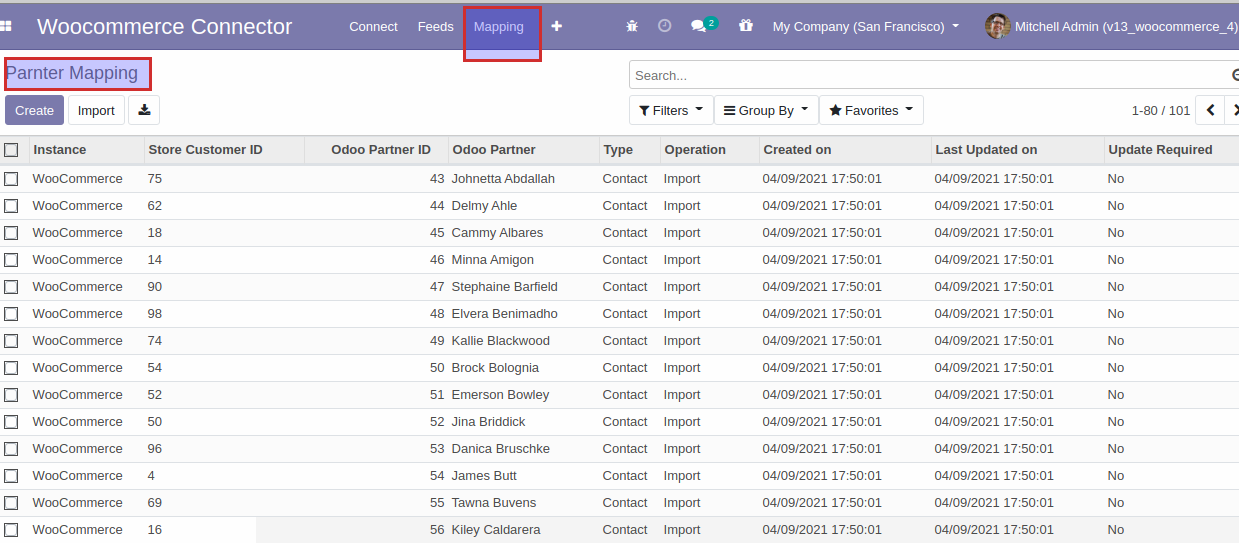1239x543 pixels.
Task: Click James Butt partner name
Action: (484, 476)
